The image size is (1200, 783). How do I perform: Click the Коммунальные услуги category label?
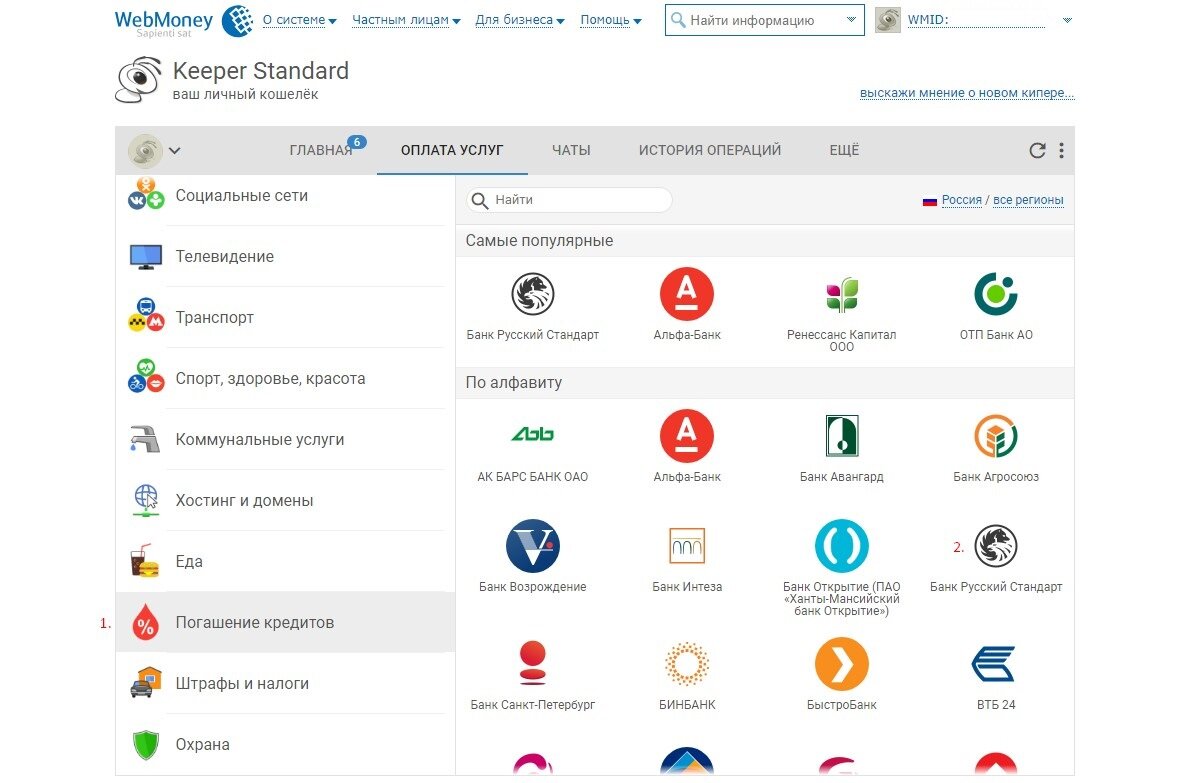[x=260, y=439]
